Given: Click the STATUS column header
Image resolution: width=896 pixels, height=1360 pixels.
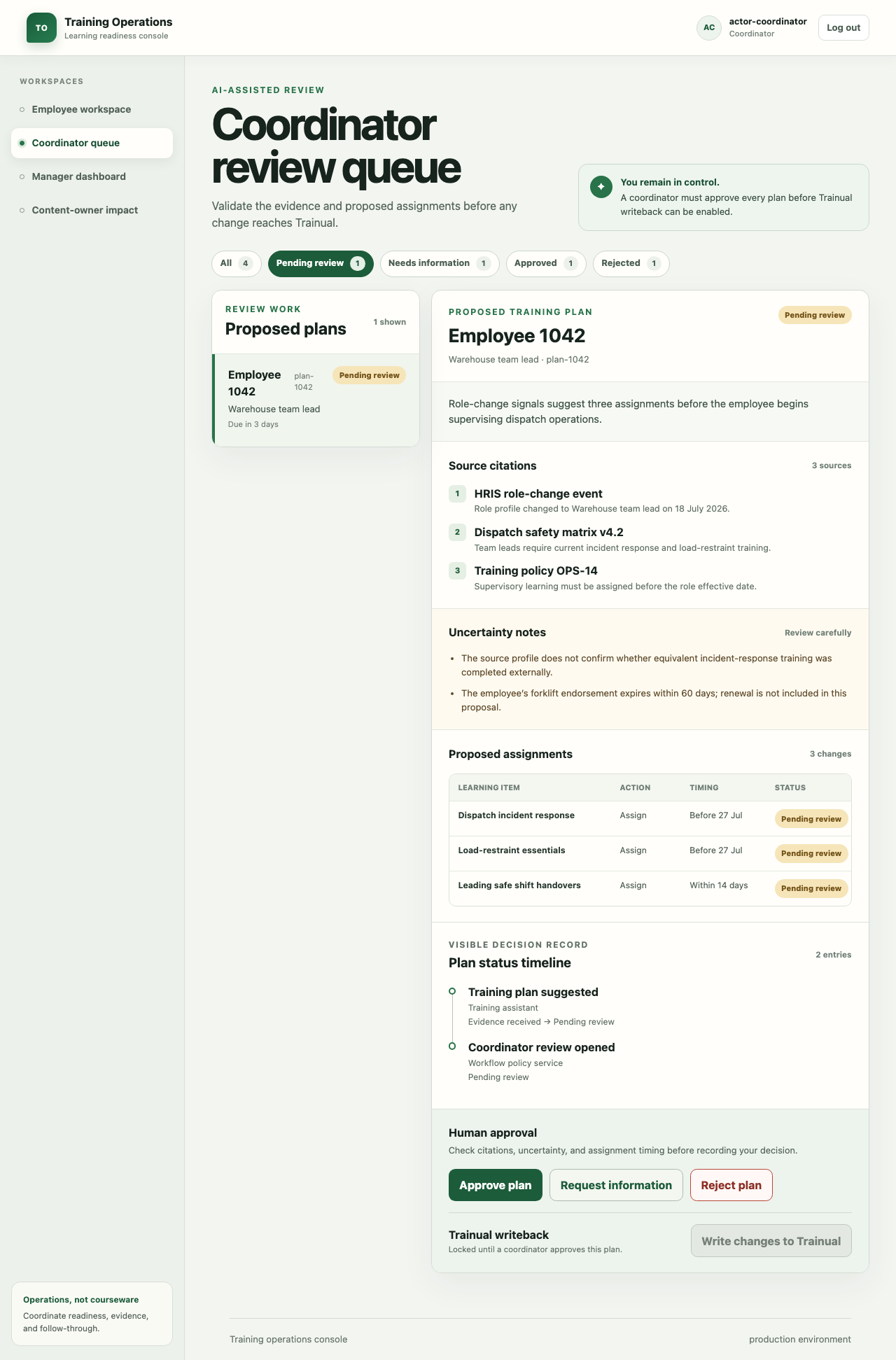Looking at the screenshot, I should click(x=790, y=787).
